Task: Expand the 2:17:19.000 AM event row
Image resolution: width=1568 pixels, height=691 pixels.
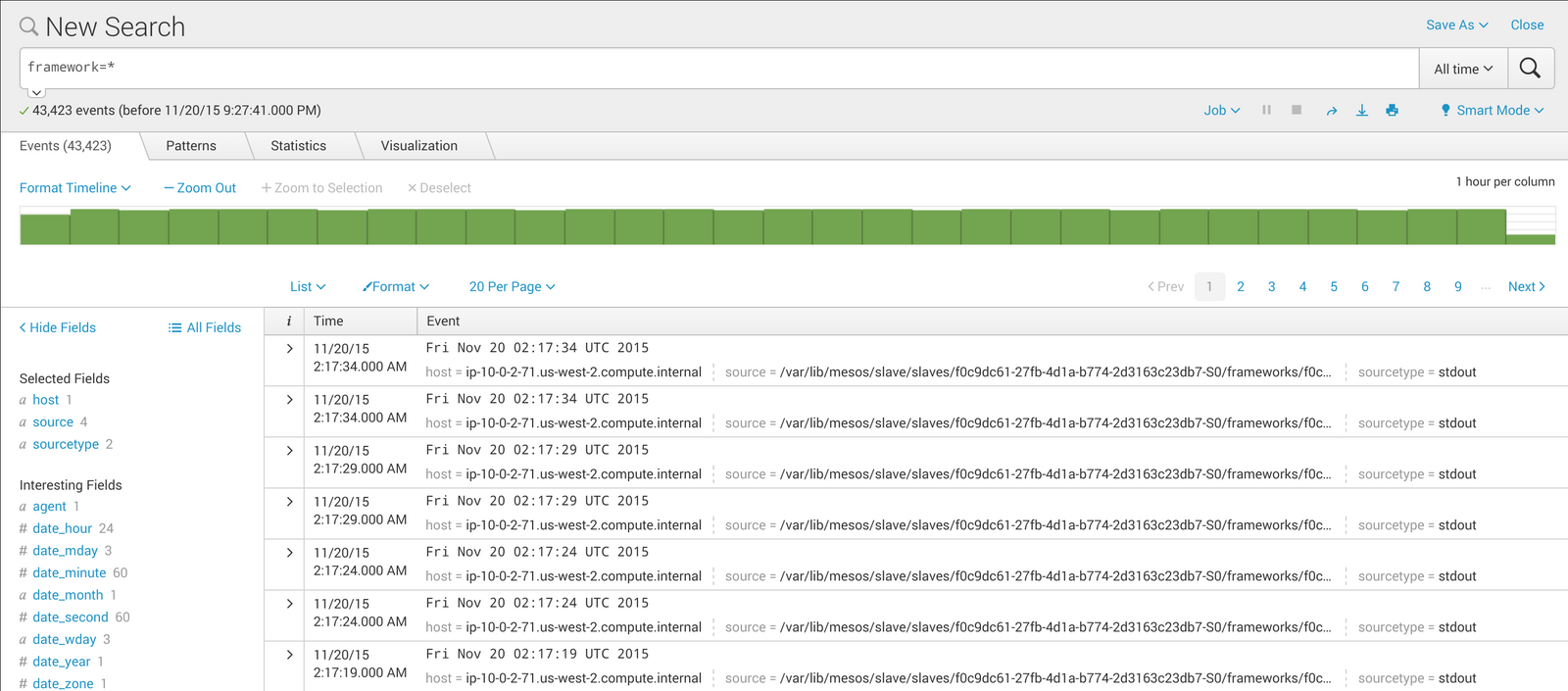Action: tap(289, 655)
